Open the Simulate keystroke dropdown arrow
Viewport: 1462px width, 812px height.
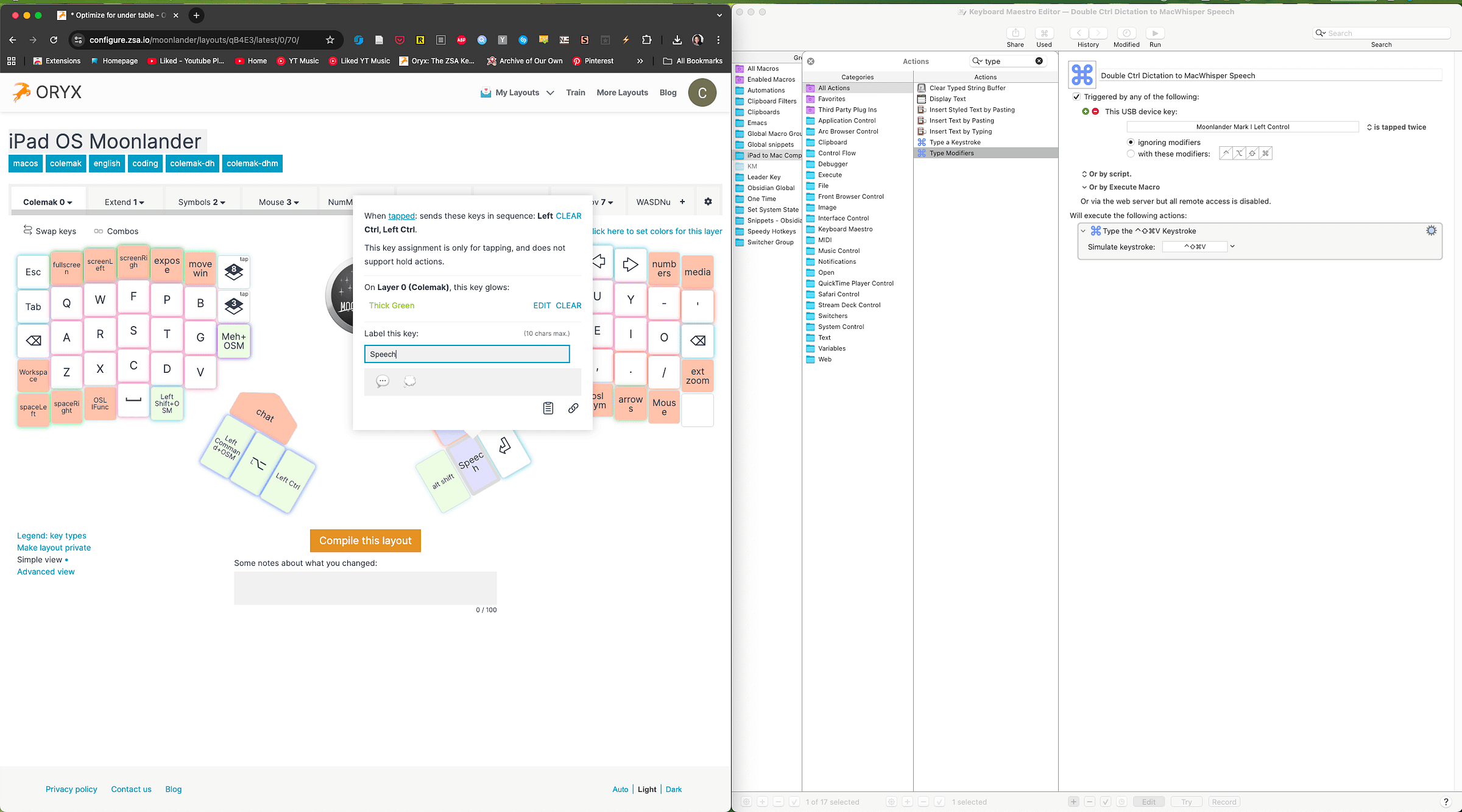(x=1232, y=247)
